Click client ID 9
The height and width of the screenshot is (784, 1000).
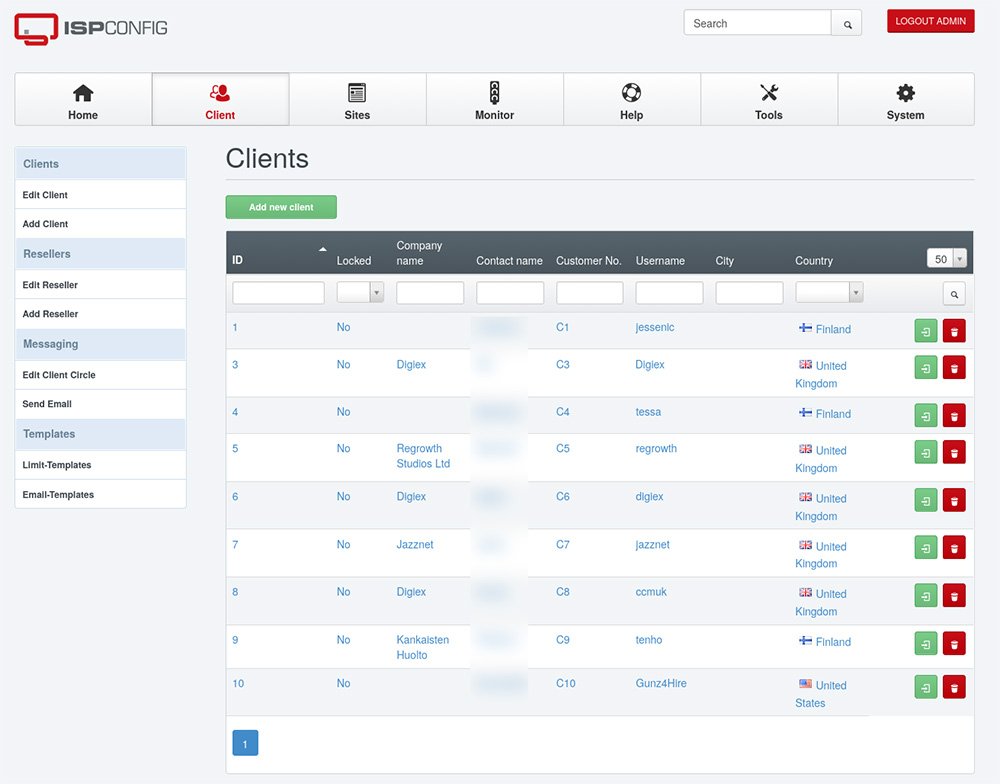tap(235, 640)
